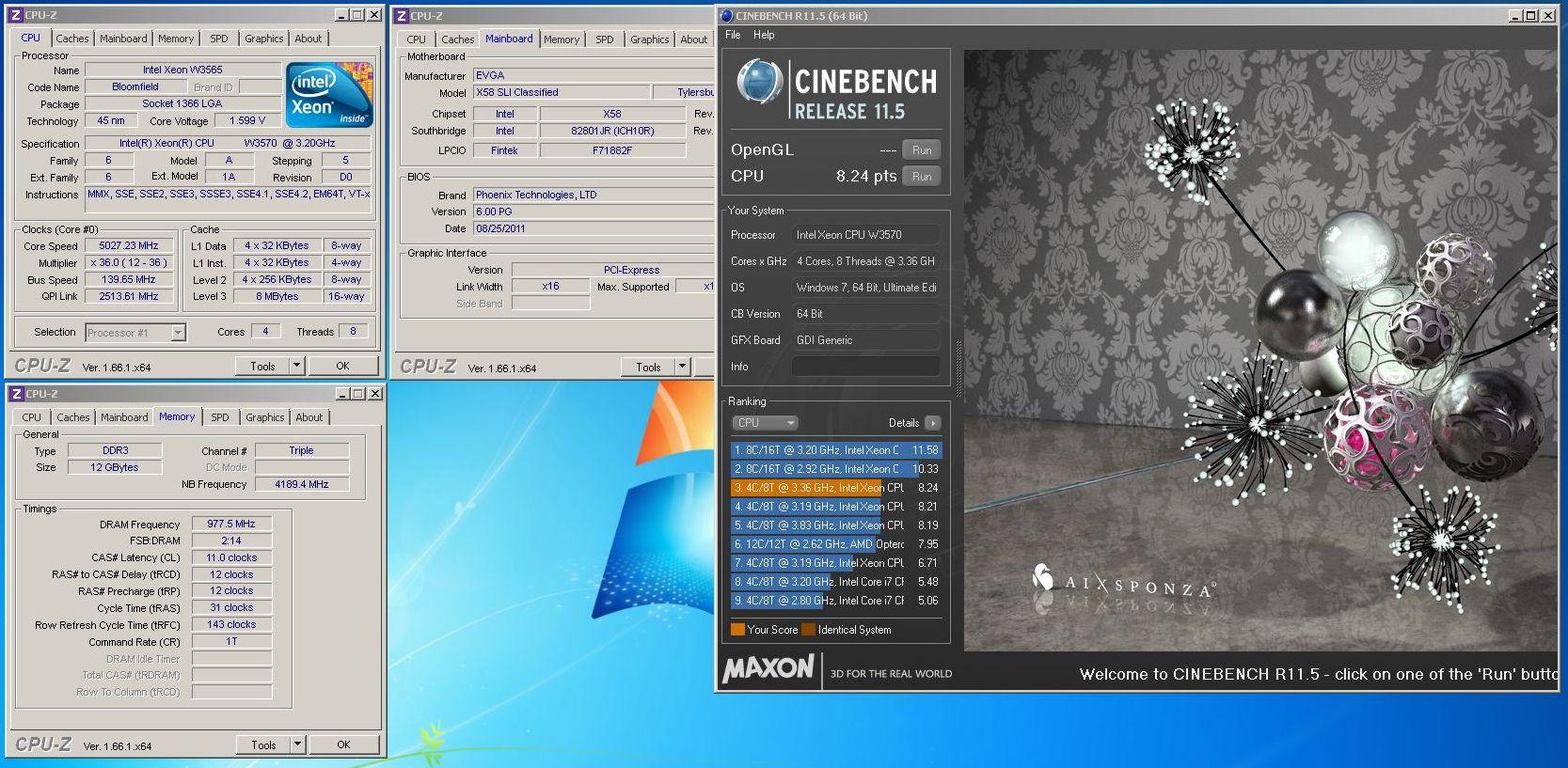Click the Cinebench title bar app icon
The width and height of the screenshot is (1568, 768).
point(726,16)
